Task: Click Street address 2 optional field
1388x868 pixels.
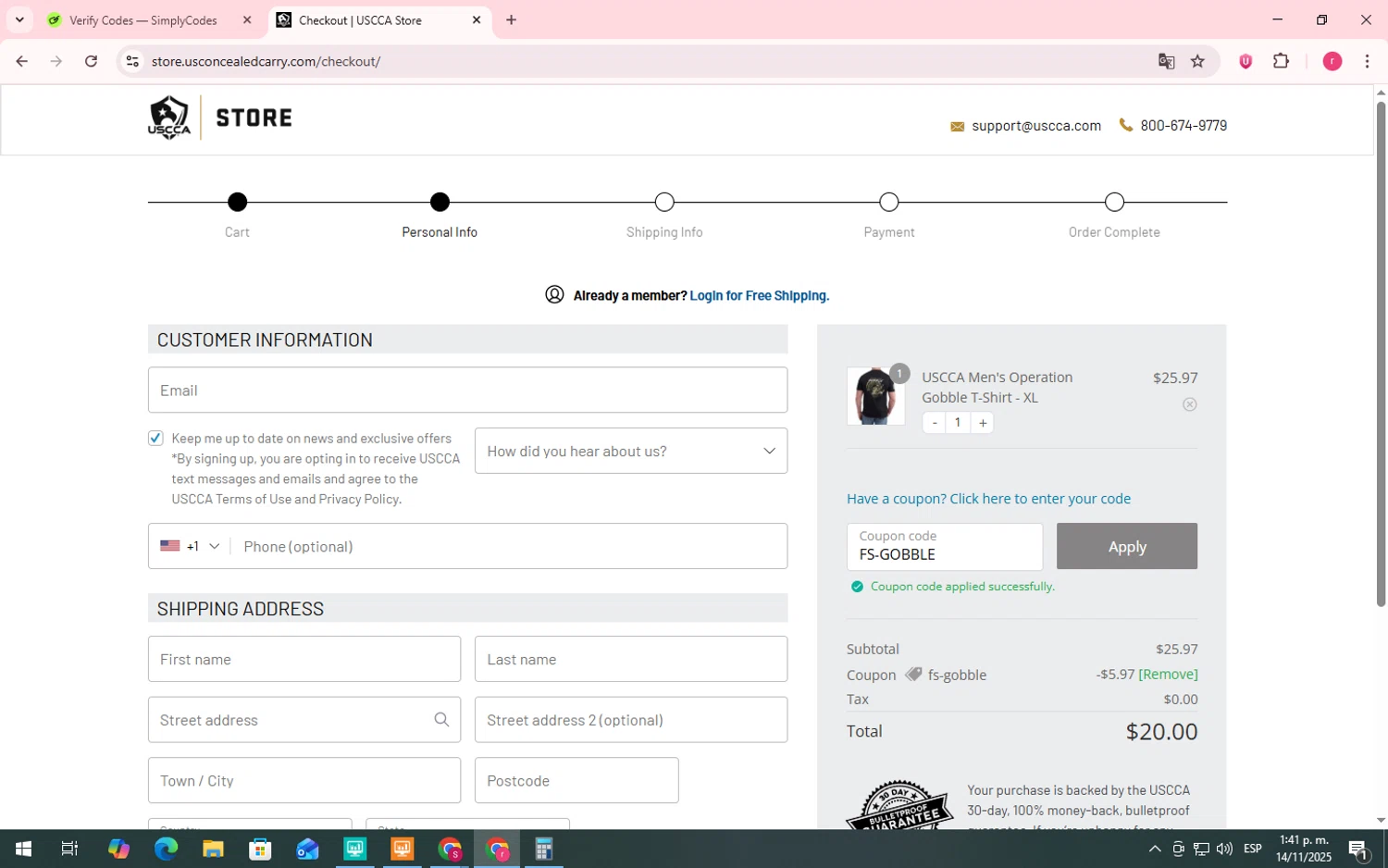Action: 631,720
